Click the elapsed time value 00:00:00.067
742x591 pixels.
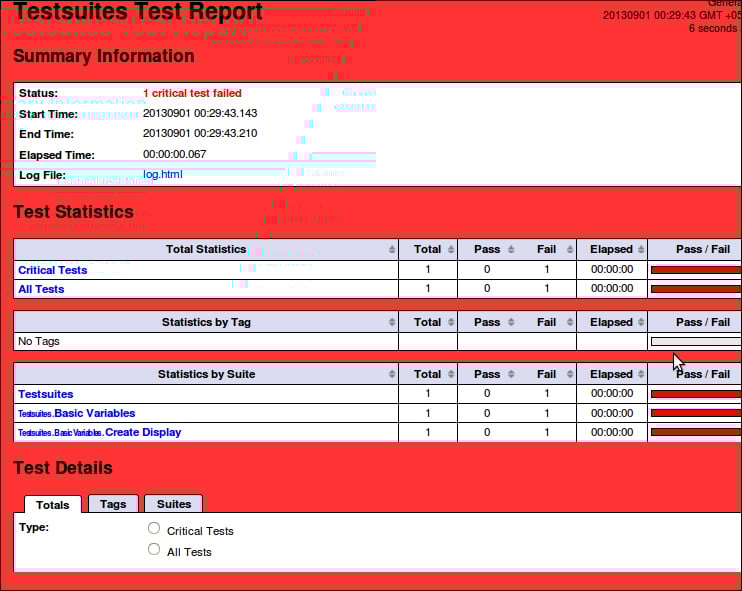coord(175,154)
